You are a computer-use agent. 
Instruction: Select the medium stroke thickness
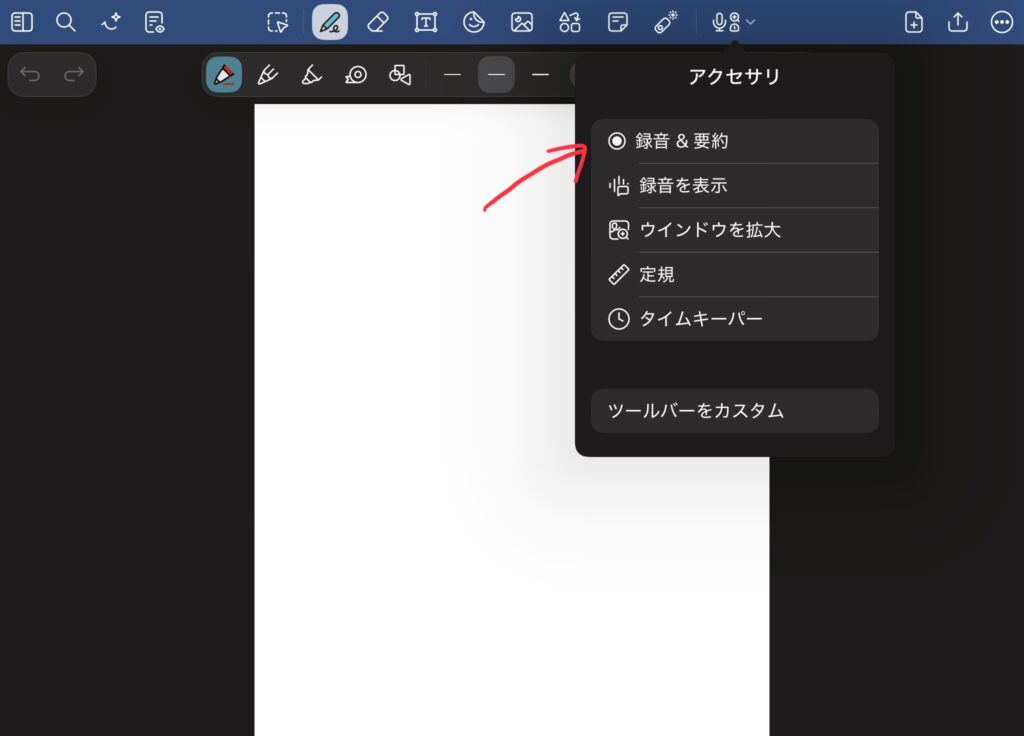point(496,75)
